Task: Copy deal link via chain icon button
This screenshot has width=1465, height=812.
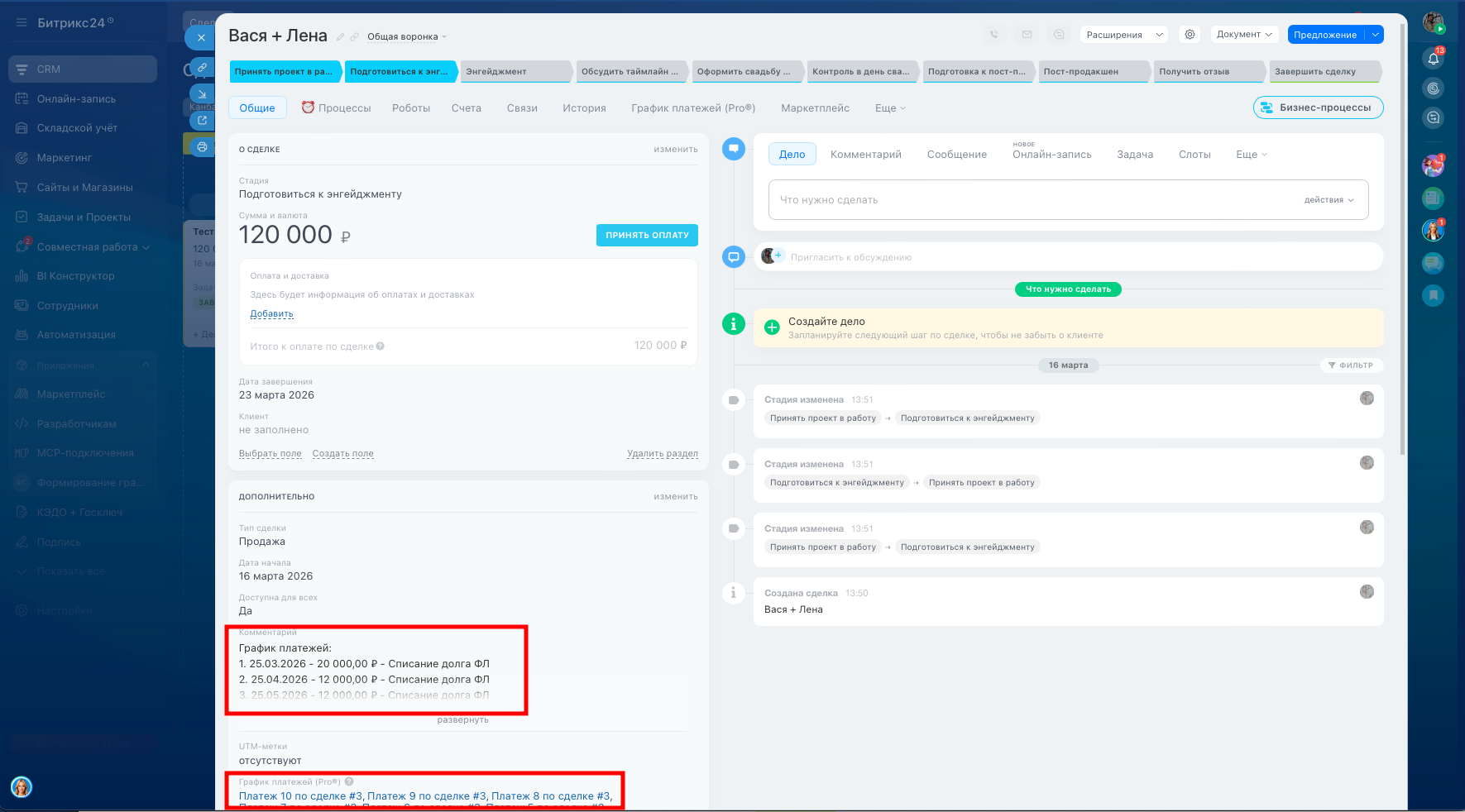Action: (x=202, y=67)
